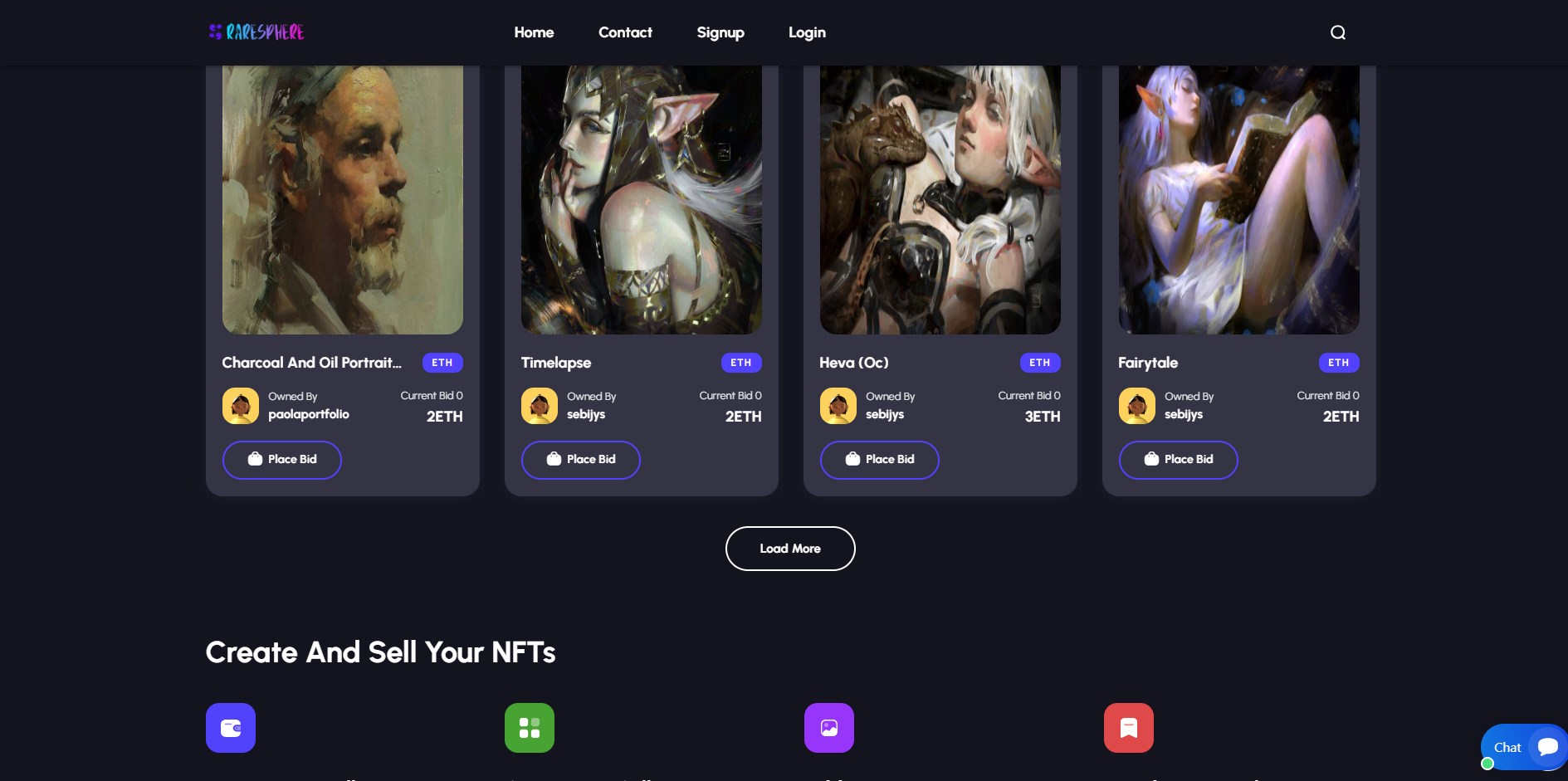Open the search icon in header
The image size is (1568, 781).
[1337, 32]
